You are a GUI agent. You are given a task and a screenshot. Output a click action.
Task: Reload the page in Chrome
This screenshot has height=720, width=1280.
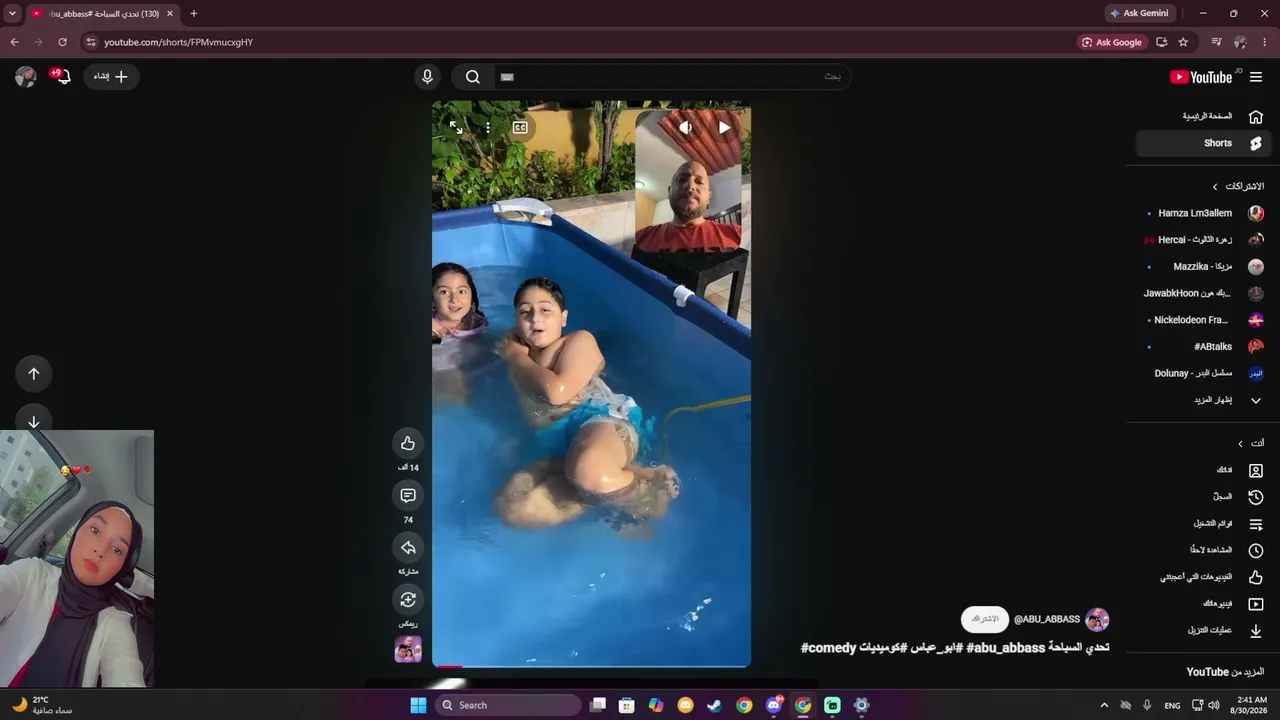coord(62,42)
